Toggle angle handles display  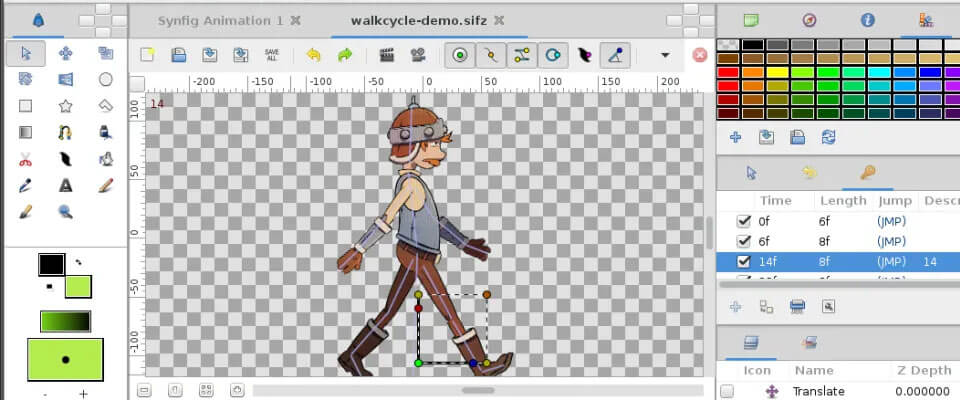pyautogui.click(x=615, y=55)
